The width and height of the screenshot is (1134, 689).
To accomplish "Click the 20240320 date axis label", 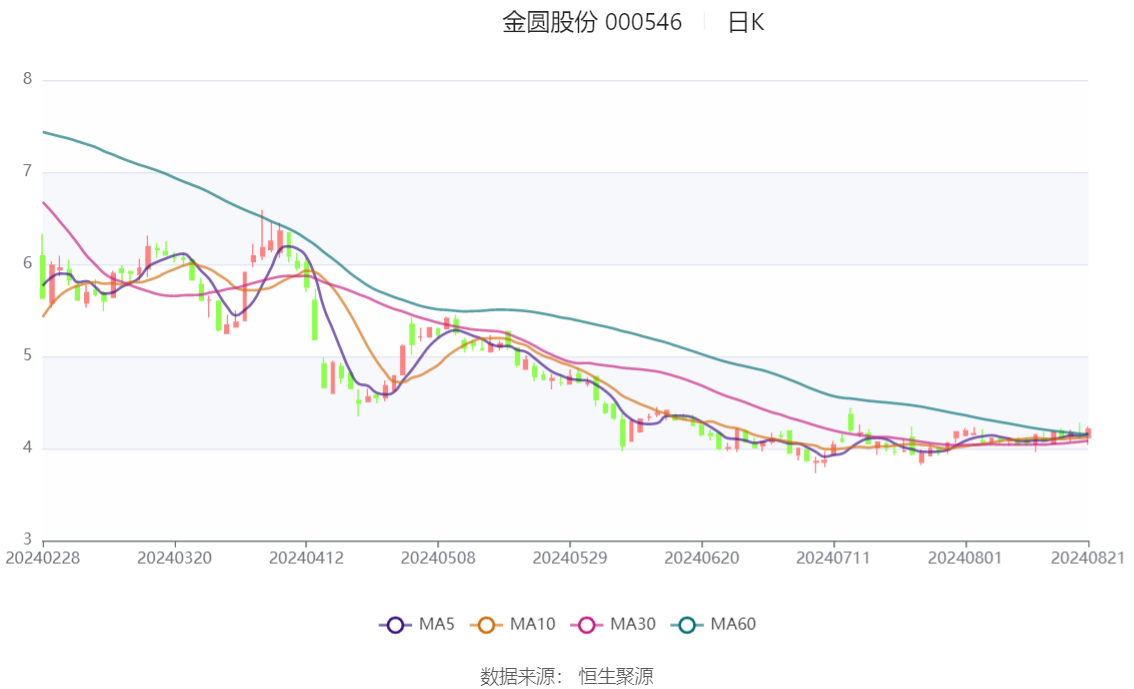I will pos(174,558).
